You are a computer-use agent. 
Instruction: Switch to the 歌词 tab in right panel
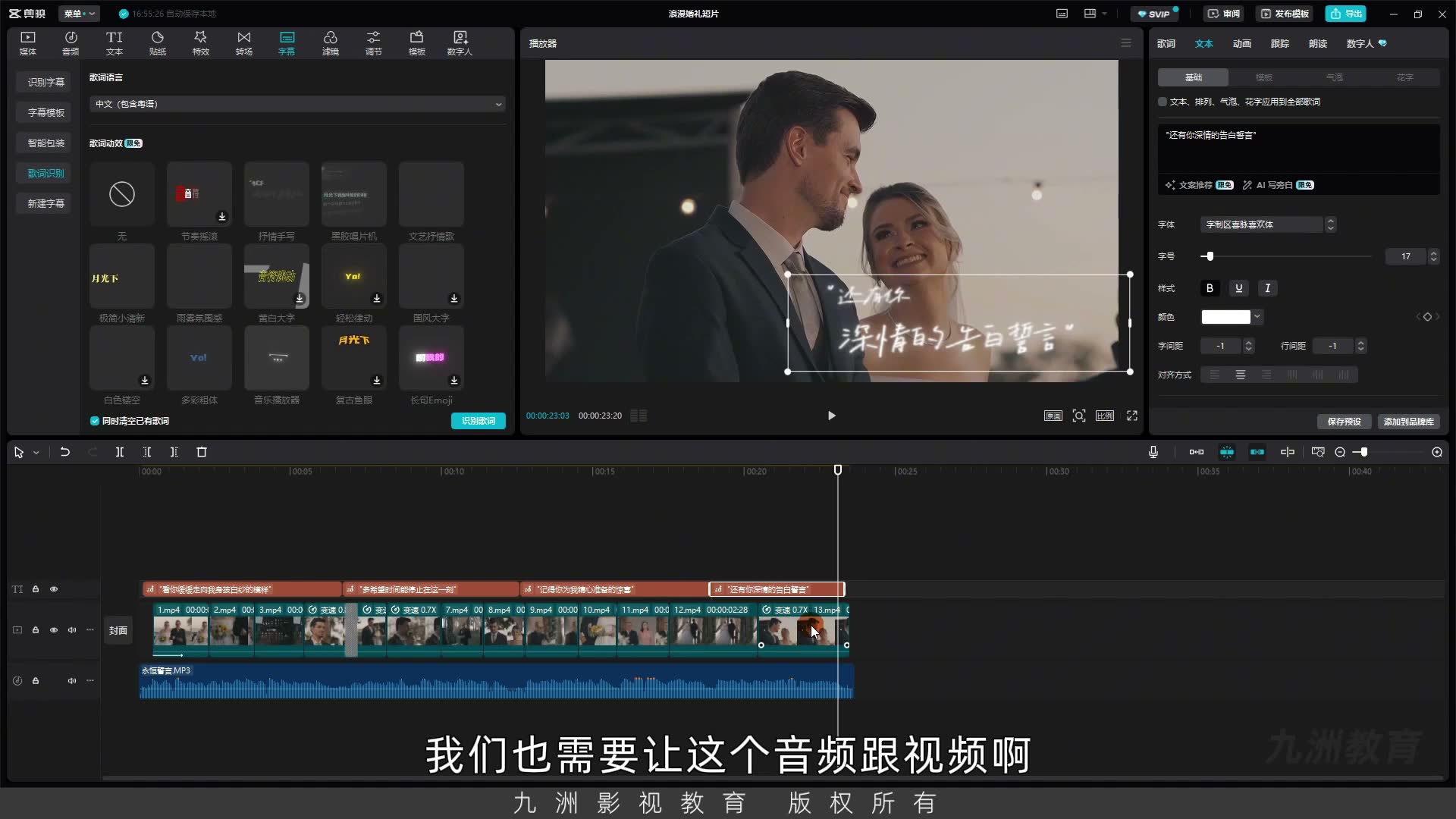[x=1166, y=43]
